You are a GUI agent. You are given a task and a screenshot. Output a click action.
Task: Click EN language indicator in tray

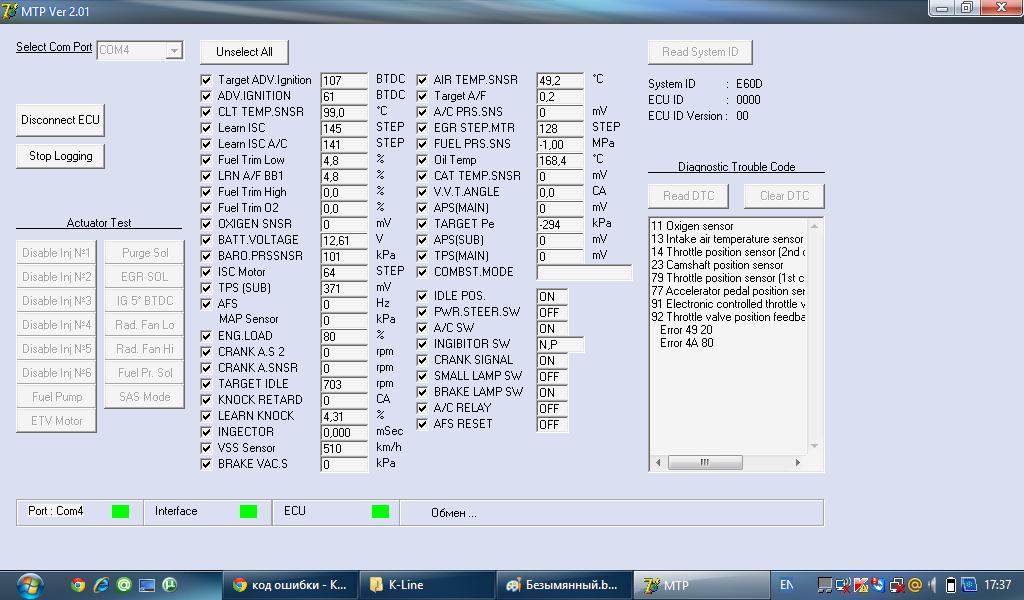pyautogui.click(x=786, y=585)
